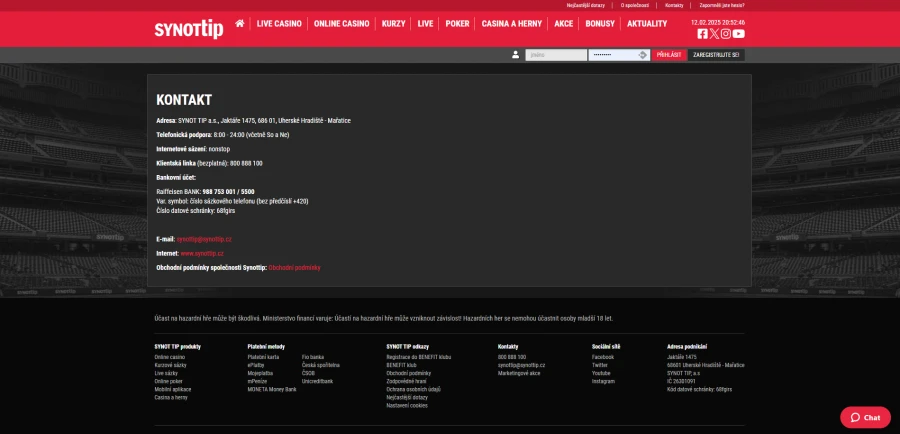This screenshot has width=900, height=434.
Task: Click the PŘIHLÁSIT login button
Action: click(x=669, y=55)
